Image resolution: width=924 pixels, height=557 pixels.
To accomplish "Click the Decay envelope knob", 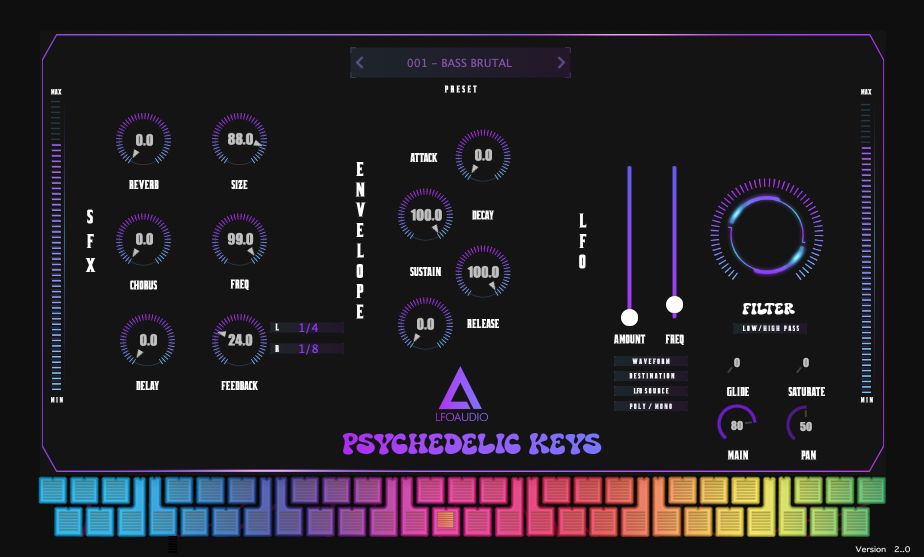I will coord(425,216).
